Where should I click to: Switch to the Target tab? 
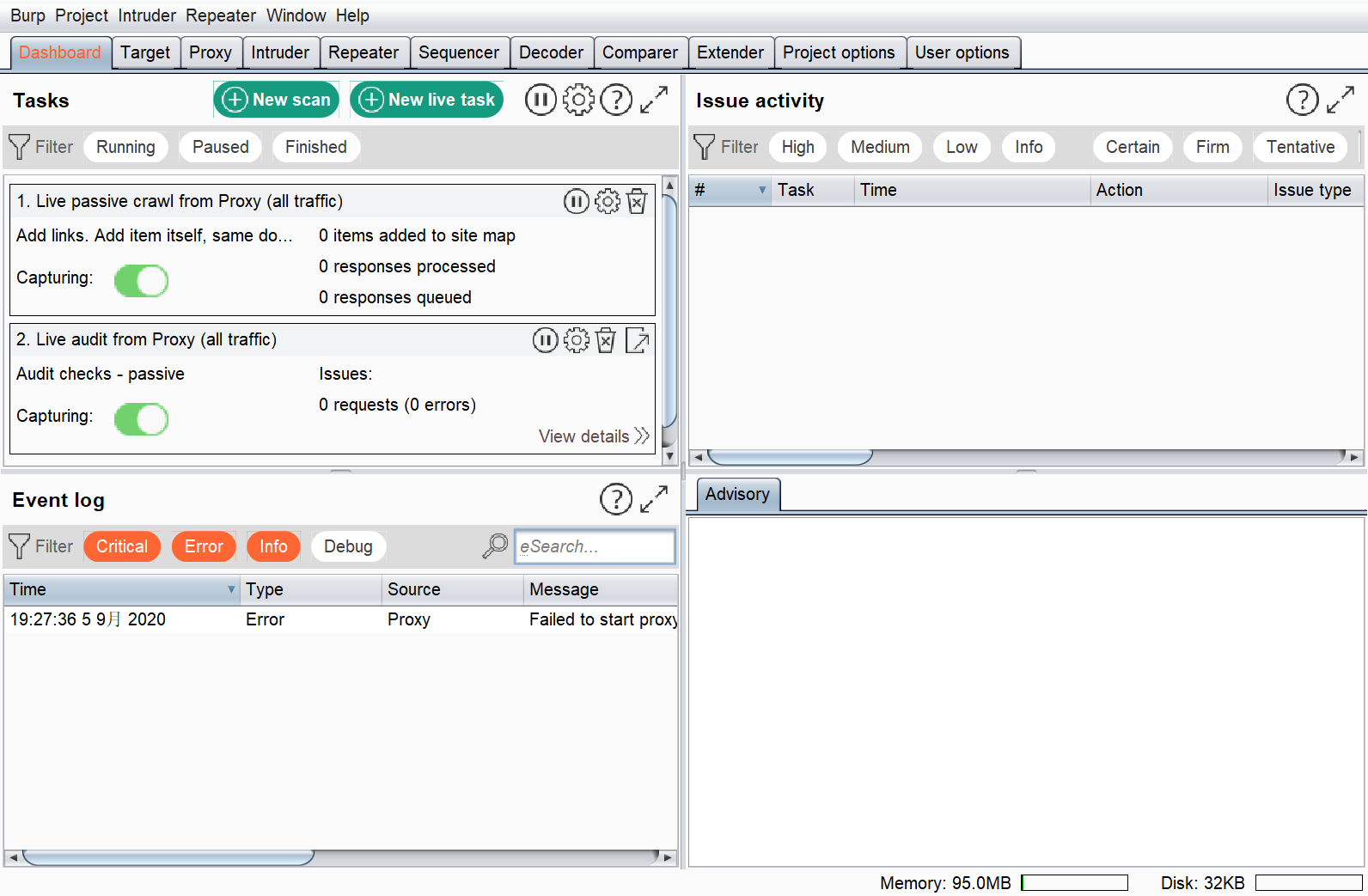click(x=145, y=52)
